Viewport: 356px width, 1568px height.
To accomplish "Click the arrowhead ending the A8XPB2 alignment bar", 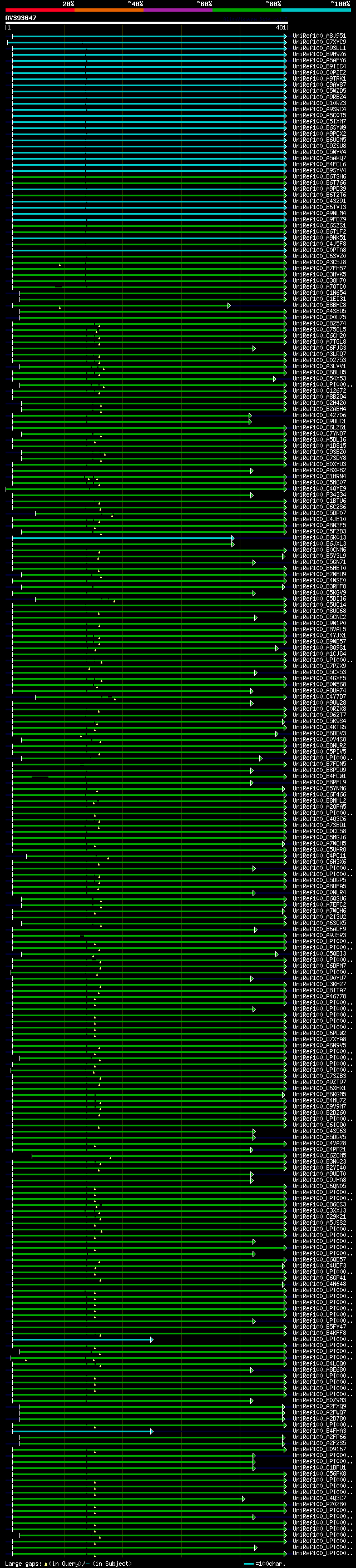I will tap(252, 471).
